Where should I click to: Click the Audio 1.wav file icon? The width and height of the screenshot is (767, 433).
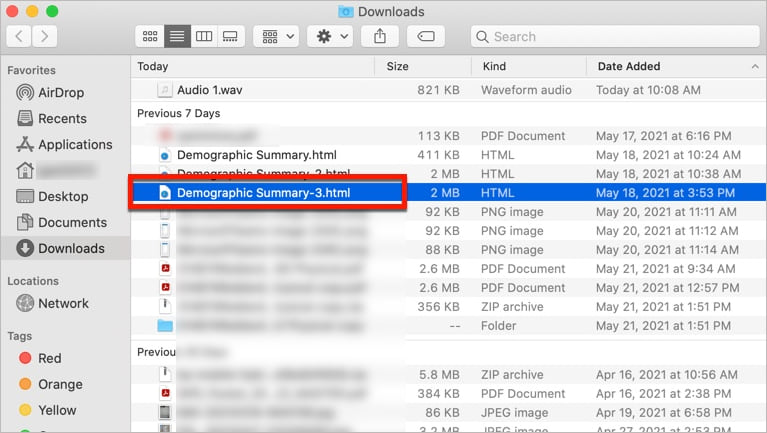(x=165, y=90)
